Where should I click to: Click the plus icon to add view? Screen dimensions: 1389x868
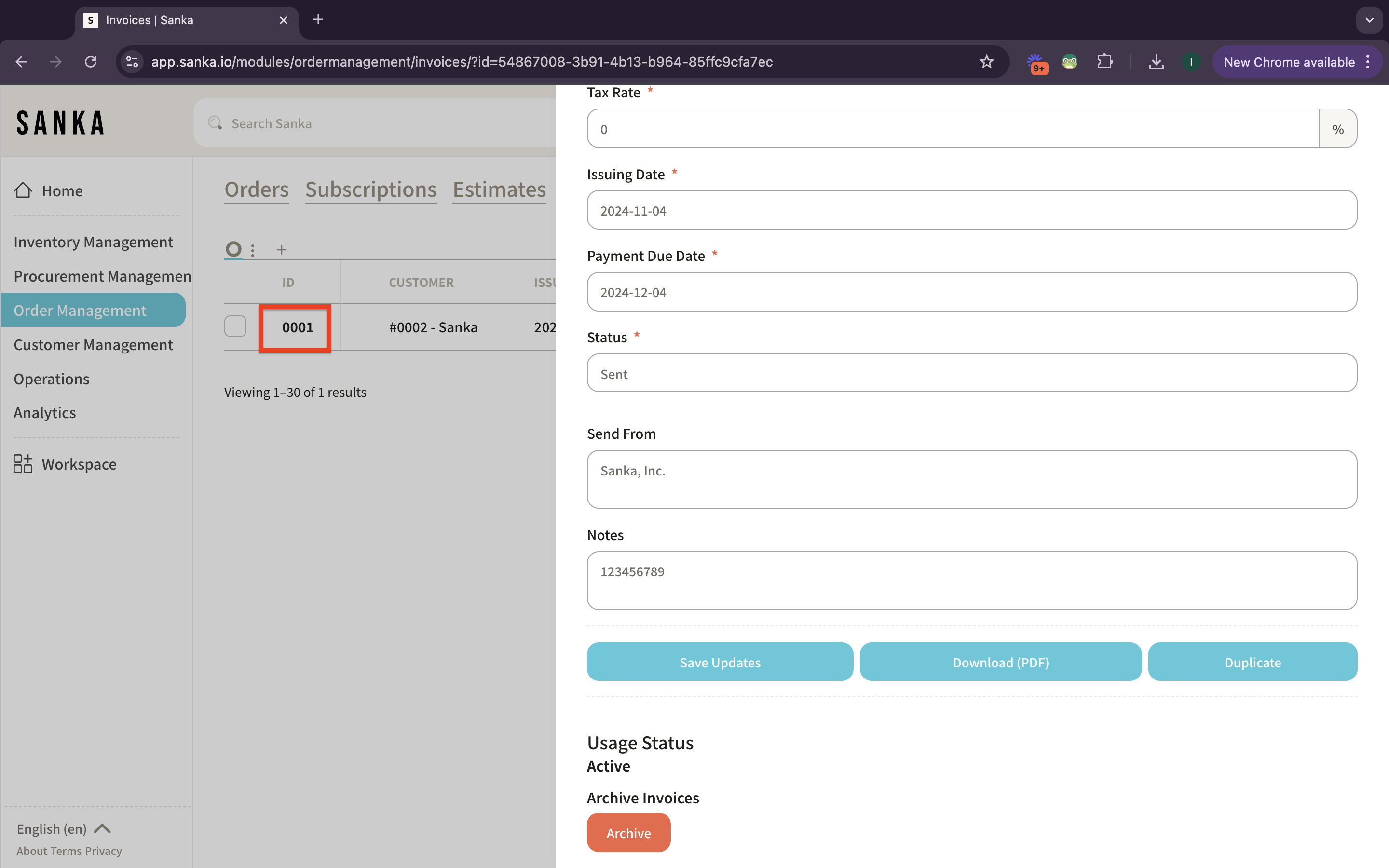coord(281,250)
